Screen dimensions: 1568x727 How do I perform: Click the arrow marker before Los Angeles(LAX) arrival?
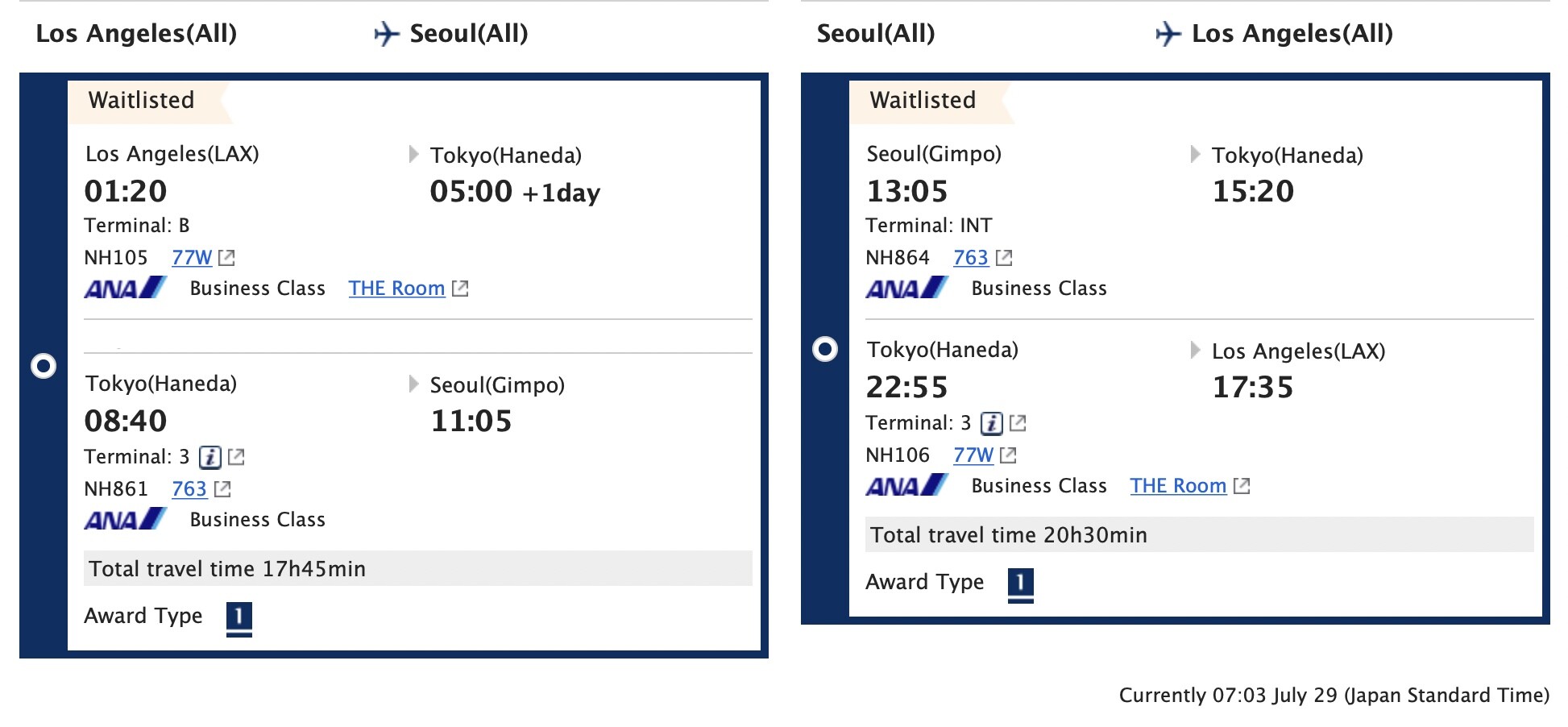(x=1196, y=350)
